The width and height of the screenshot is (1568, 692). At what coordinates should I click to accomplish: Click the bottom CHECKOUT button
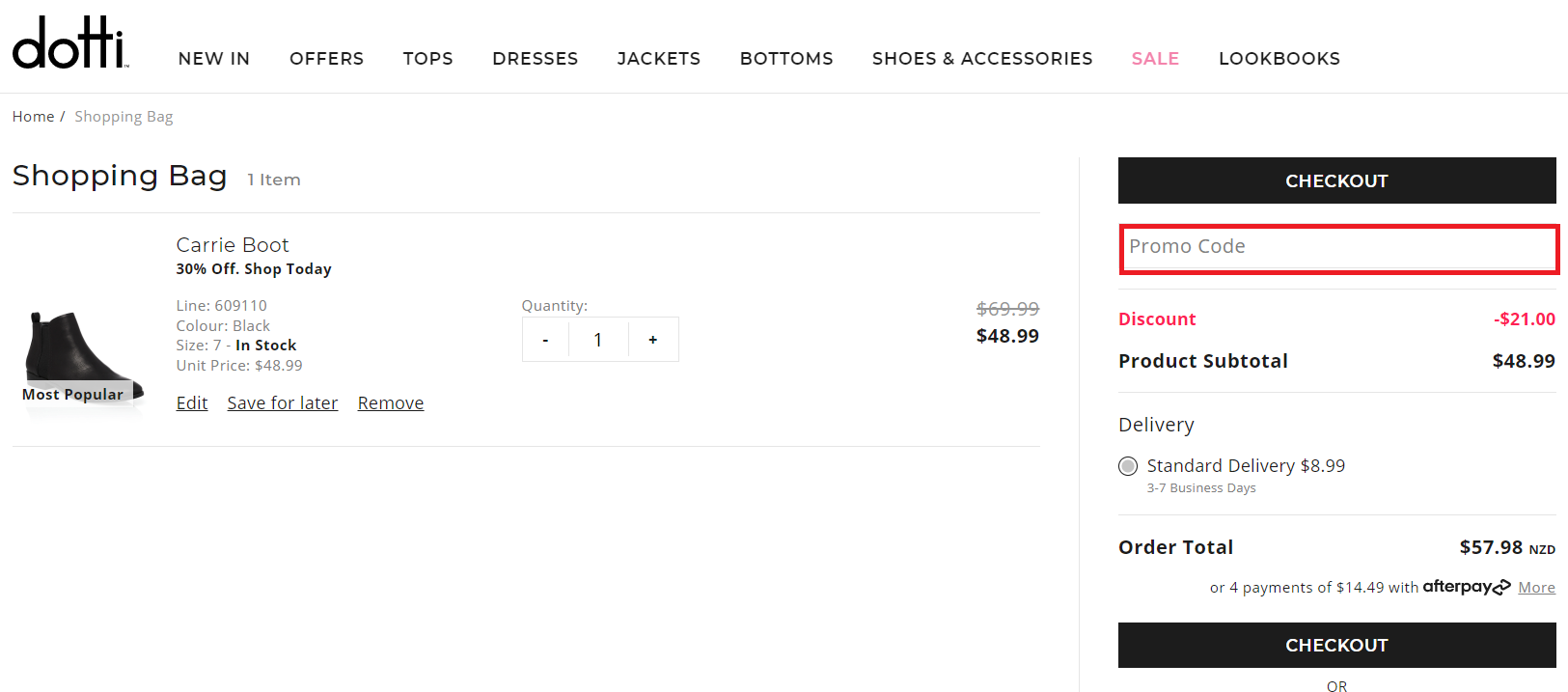(x=1336, y=645)
